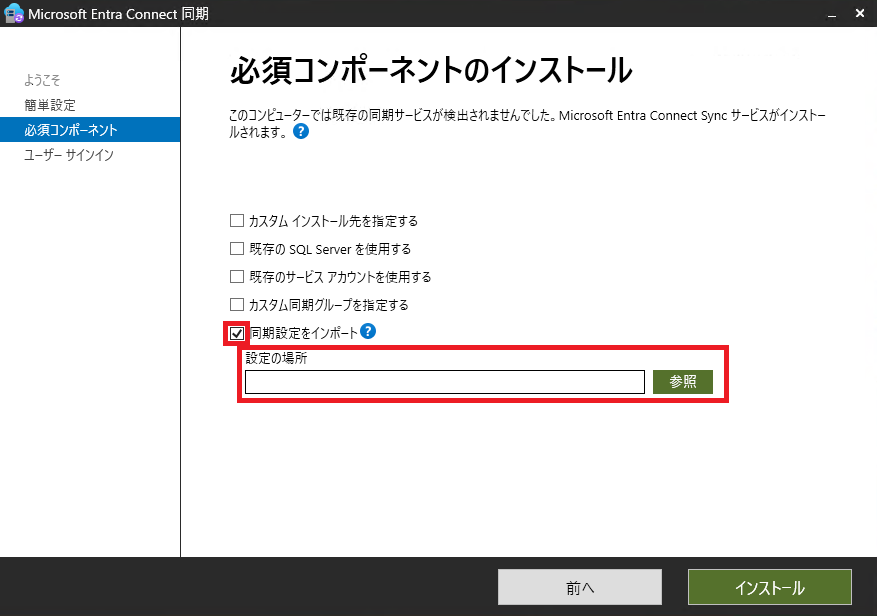
Task: Close the Entra Connect wizard window
Action: (860, 13)
